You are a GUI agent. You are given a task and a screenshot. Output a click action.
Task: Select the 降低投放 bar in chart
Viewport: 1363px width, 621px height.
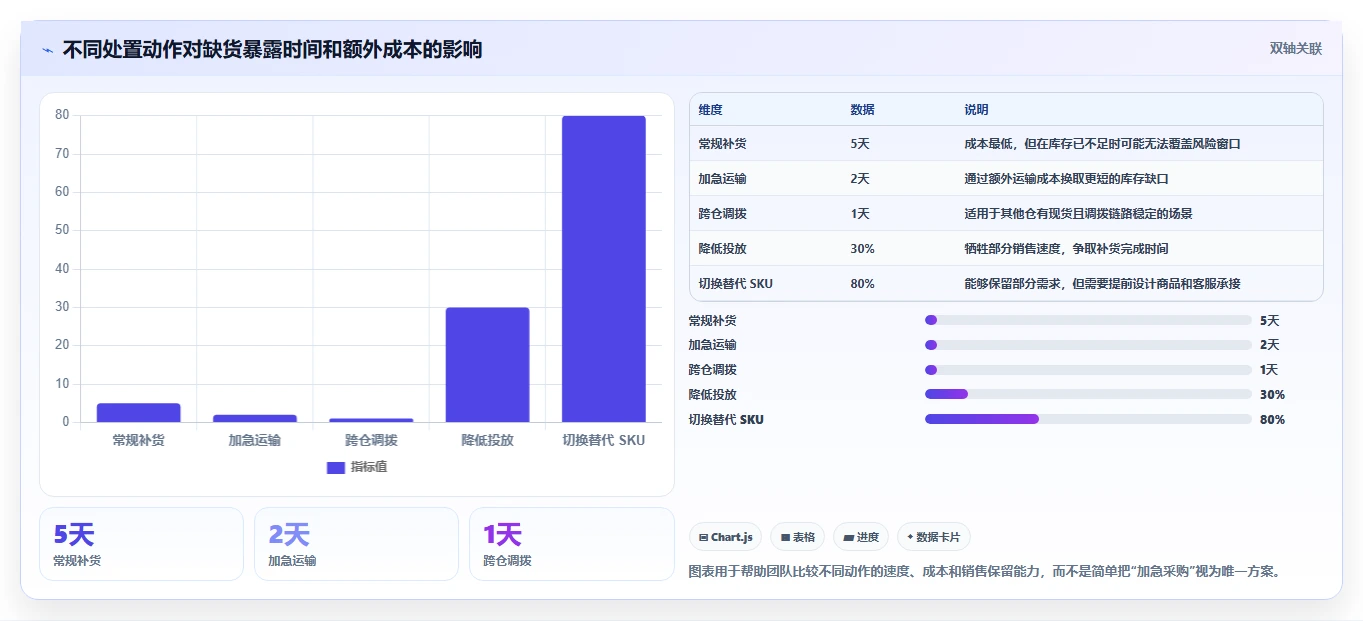[487, 364]
